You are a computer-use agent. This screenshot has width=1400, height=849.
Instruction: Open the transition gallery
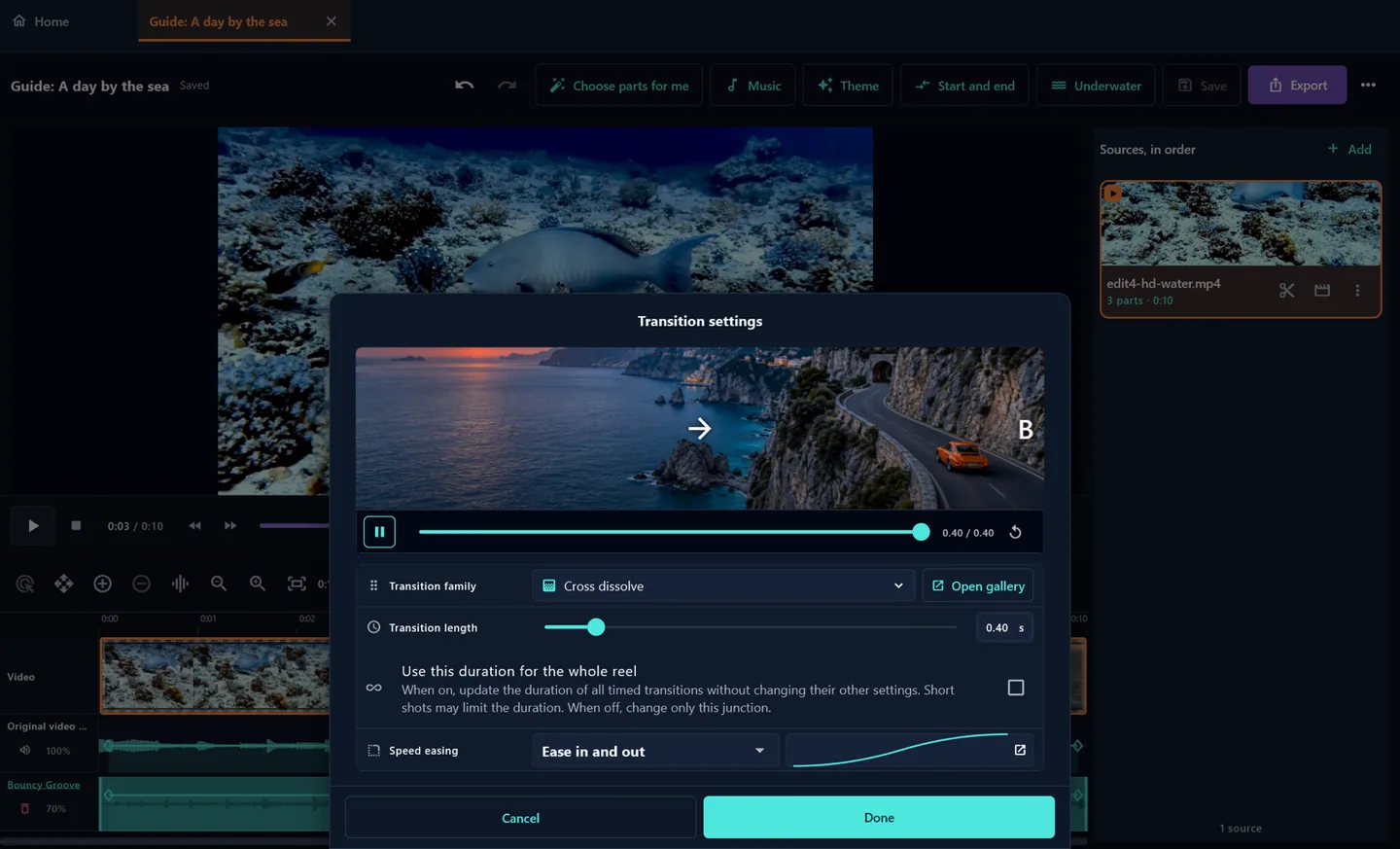(x=978, y=585)
